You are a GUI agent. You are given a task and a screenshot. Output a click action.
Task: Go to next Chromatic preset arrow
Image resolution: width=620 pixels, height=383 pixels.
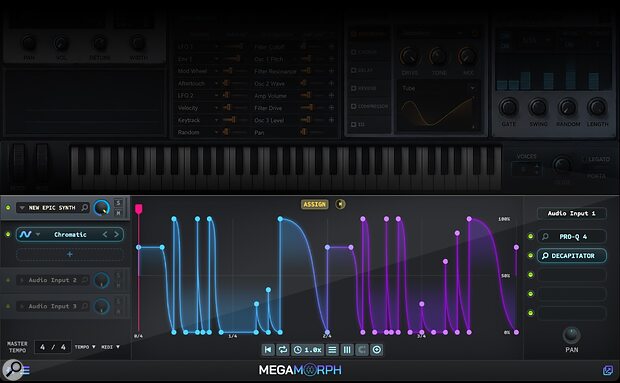(116, 234)
